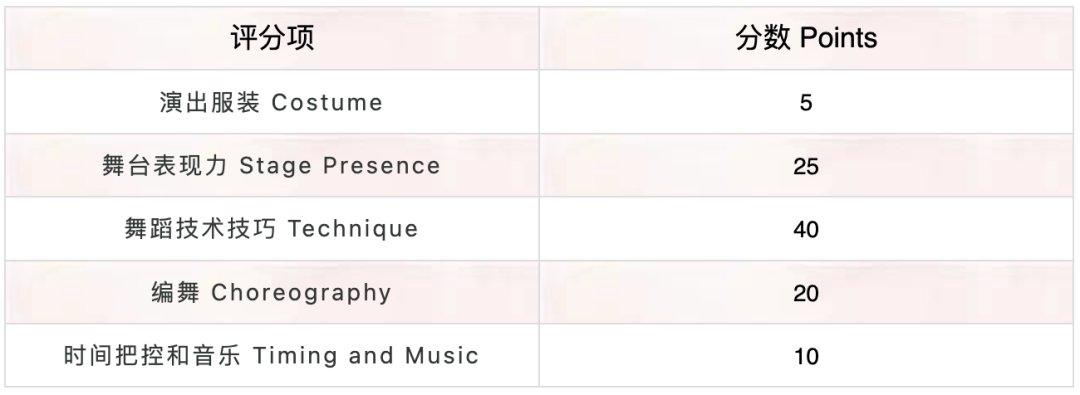Select the Technique score 40
1080x395 pixels.
pyautogui.click(x=806, y=230)
